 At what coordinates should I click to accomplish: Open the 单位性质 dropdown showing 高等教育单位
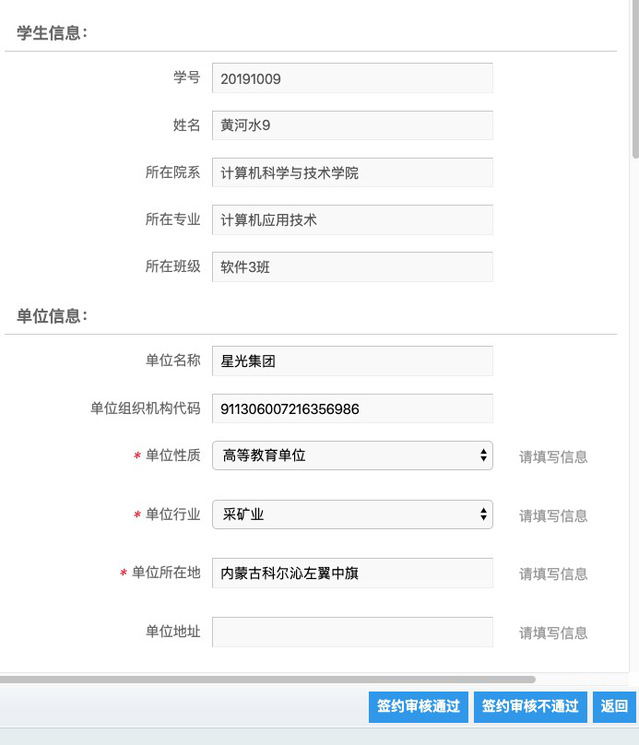point(352,455)
